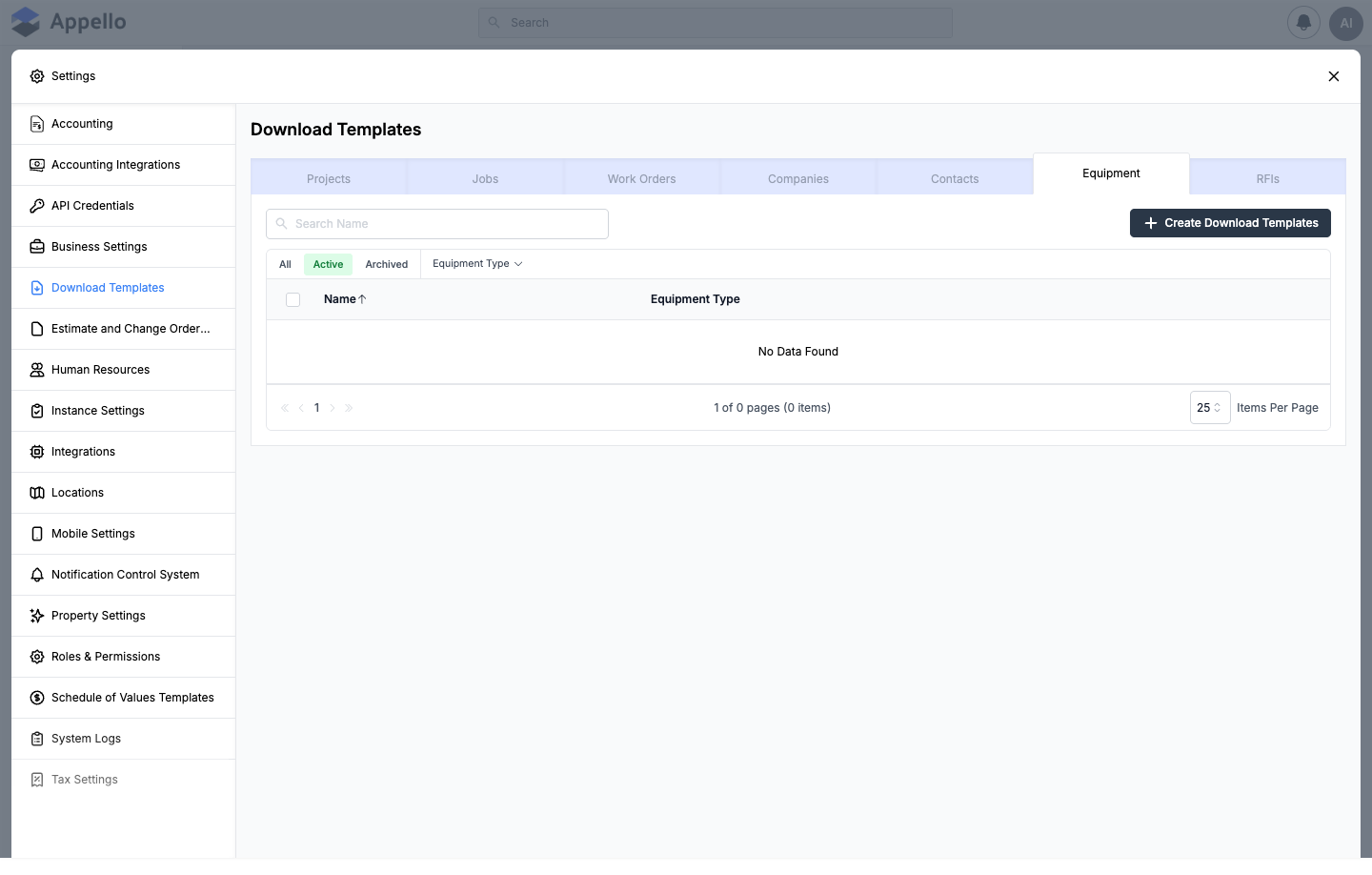Click the Equipment Type column header
The height and width of the screenshot is (875, 1372).
pos(696,299)
